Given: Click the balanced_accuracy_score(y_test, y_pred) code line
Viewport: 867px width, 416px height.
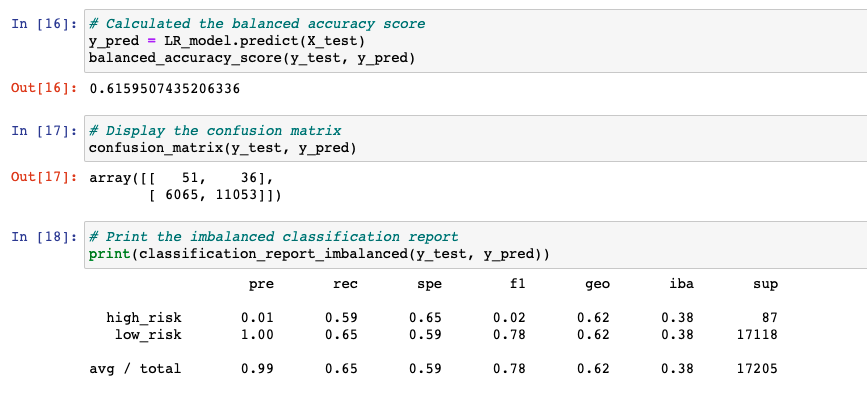Looking at the screenshot, I should pos(252,58).
